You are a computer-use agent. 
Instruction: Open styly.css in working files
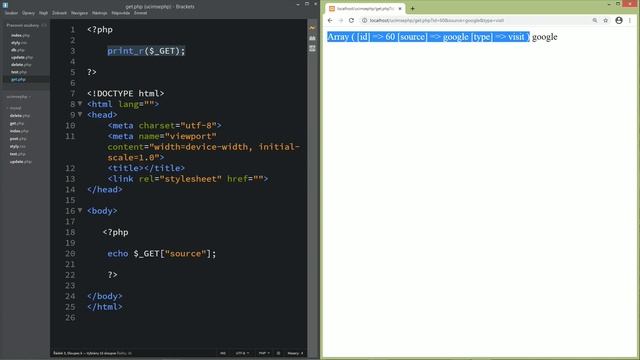pos(19,43)
